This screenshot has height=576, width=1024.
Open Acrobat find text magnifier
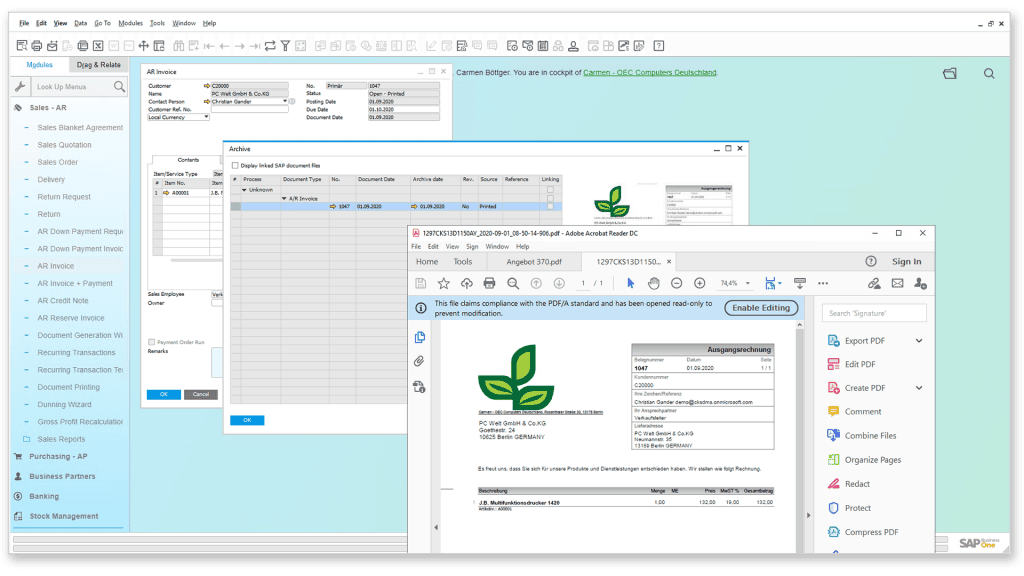513,283
